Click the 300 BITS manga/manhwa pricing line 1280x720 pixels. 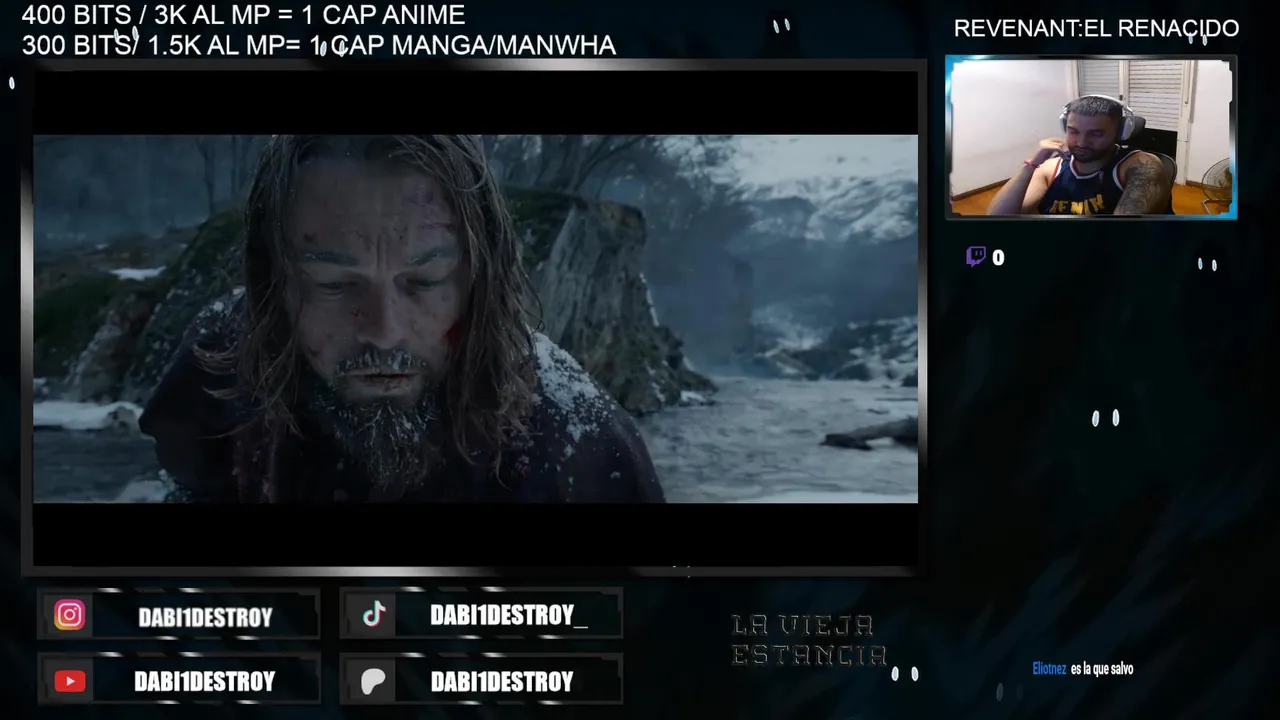click(318, 45)
